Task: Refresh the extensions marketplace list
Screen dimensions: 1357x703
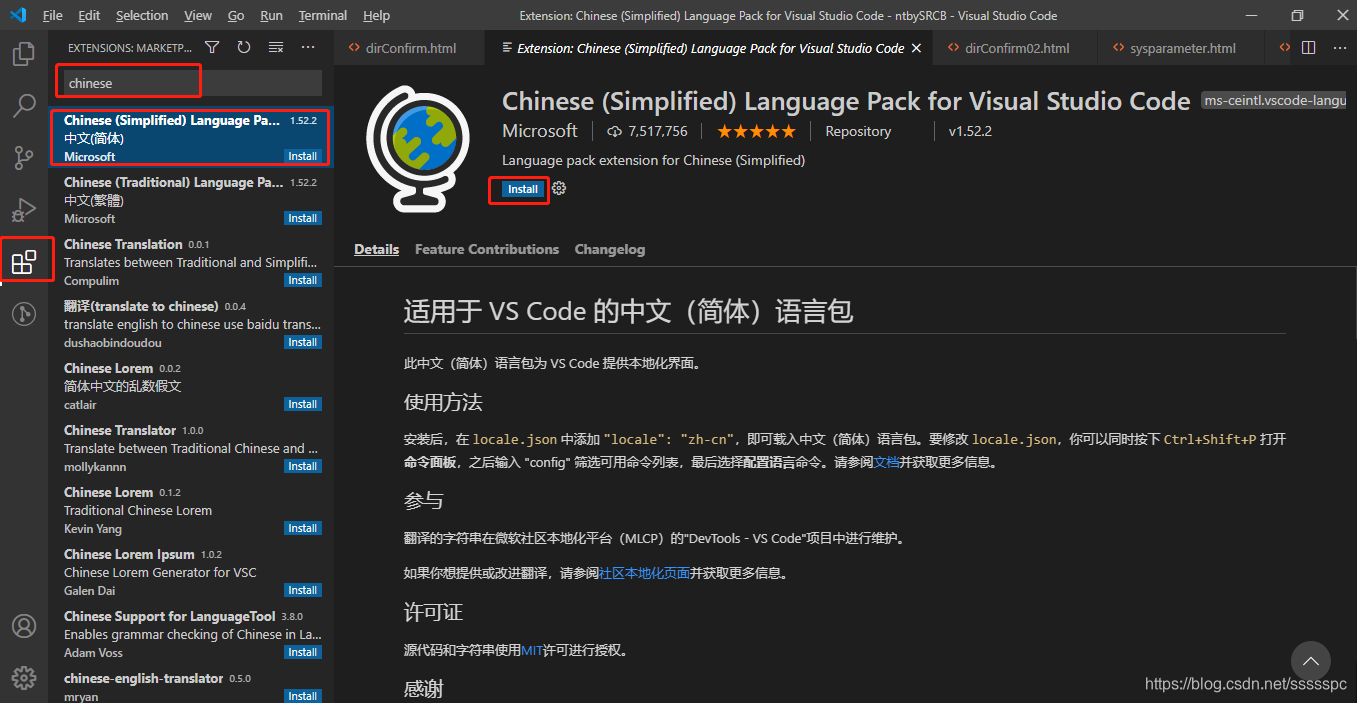Action: (244, 47)
